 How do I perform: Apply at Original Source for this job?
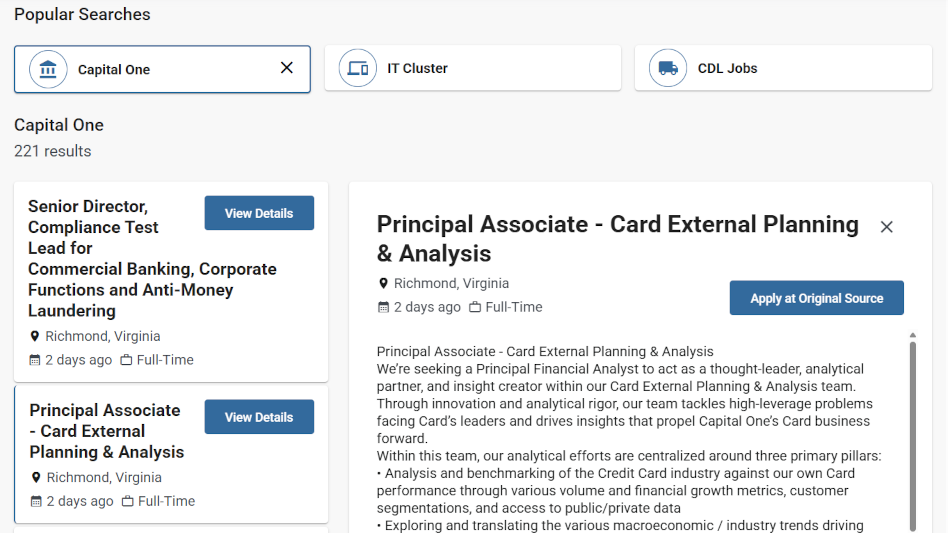(816, 298)
